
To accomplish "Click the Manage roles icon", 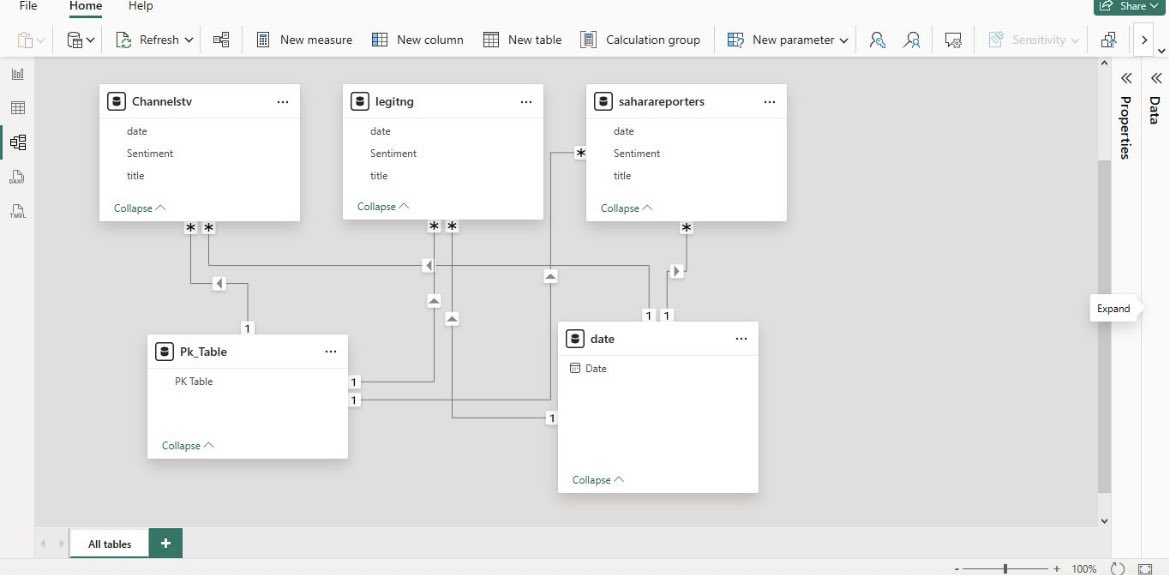I will (x=877, y=40).
